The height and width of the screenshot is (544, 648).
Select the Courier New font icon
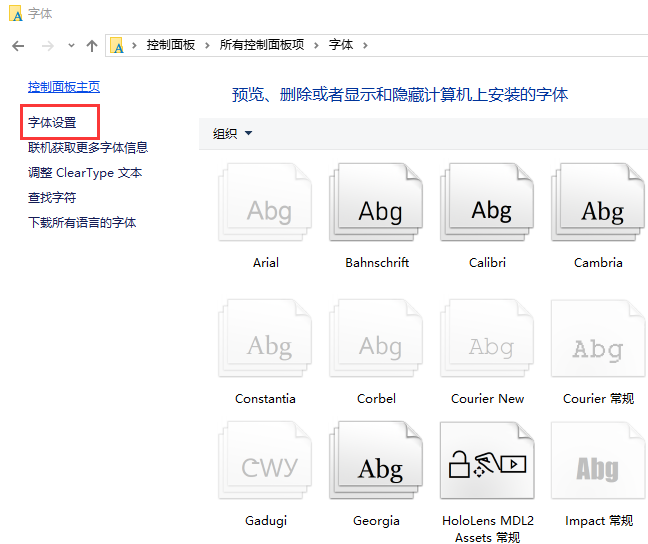(x=487, y=338)
